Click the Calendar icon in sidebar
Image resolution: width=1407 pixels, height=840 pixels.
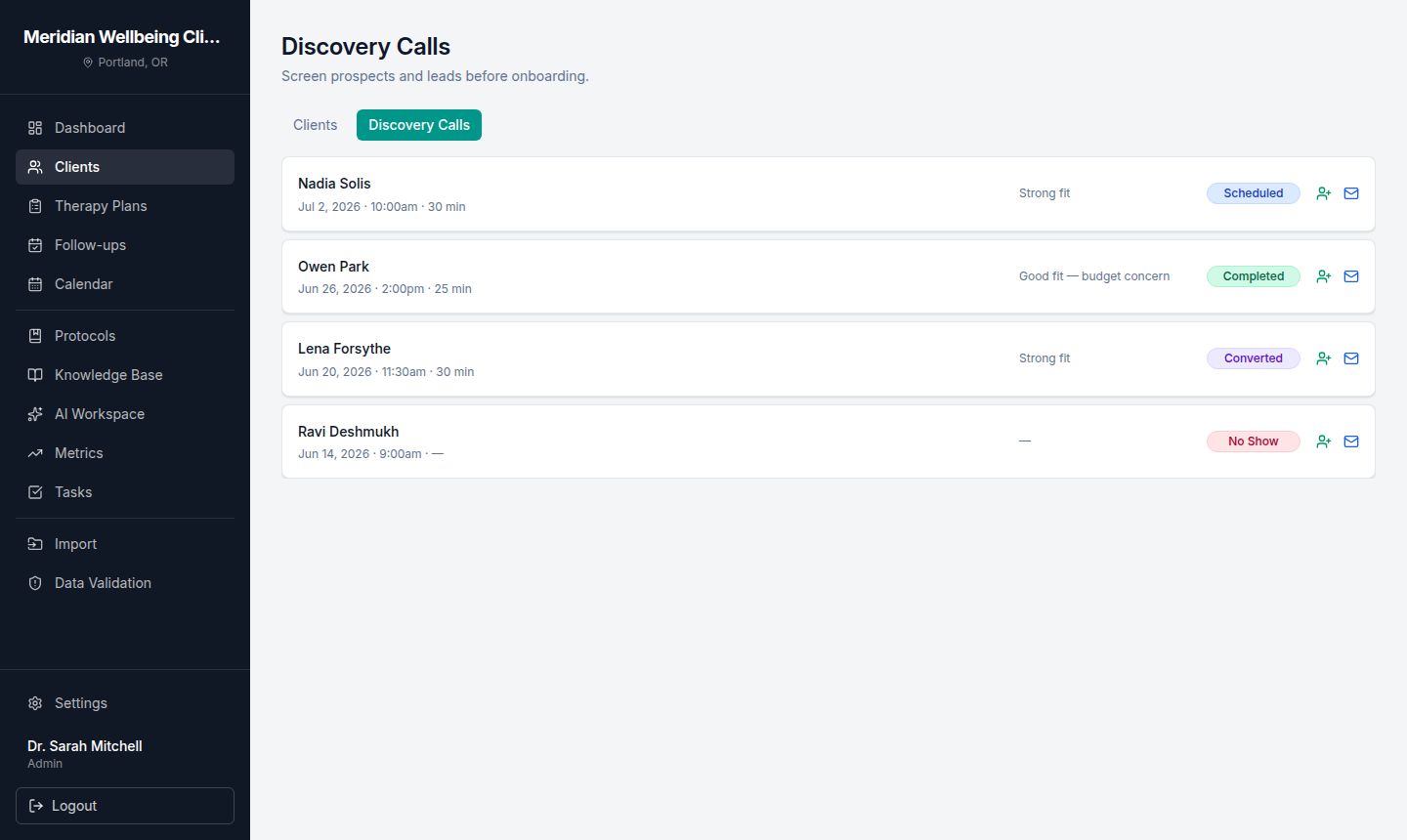(x=35, y=284)
